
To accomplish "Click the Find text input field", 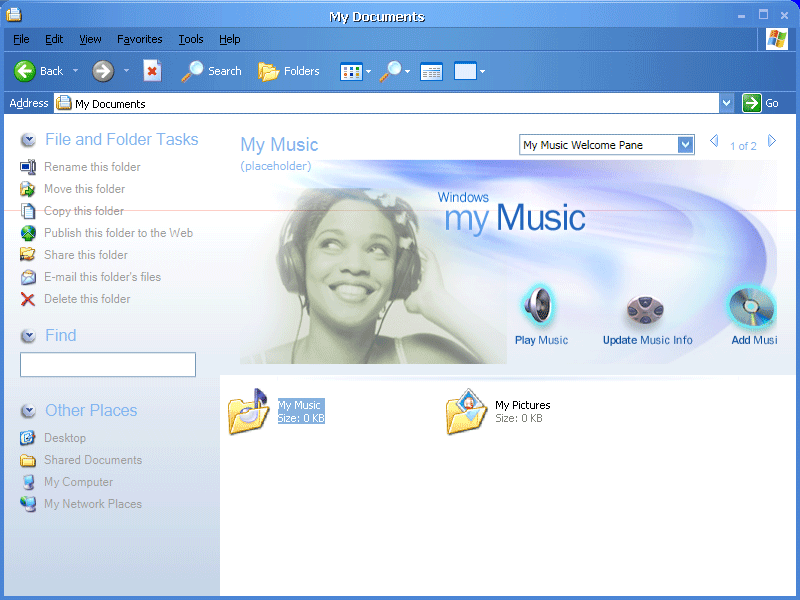I will [x=107, y=365].
